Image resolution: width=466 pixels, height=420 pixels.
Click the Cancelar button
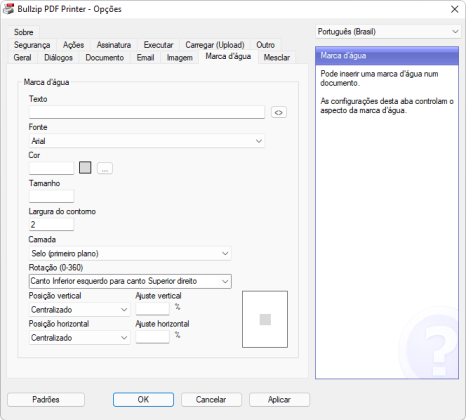(x=211, y=399)
